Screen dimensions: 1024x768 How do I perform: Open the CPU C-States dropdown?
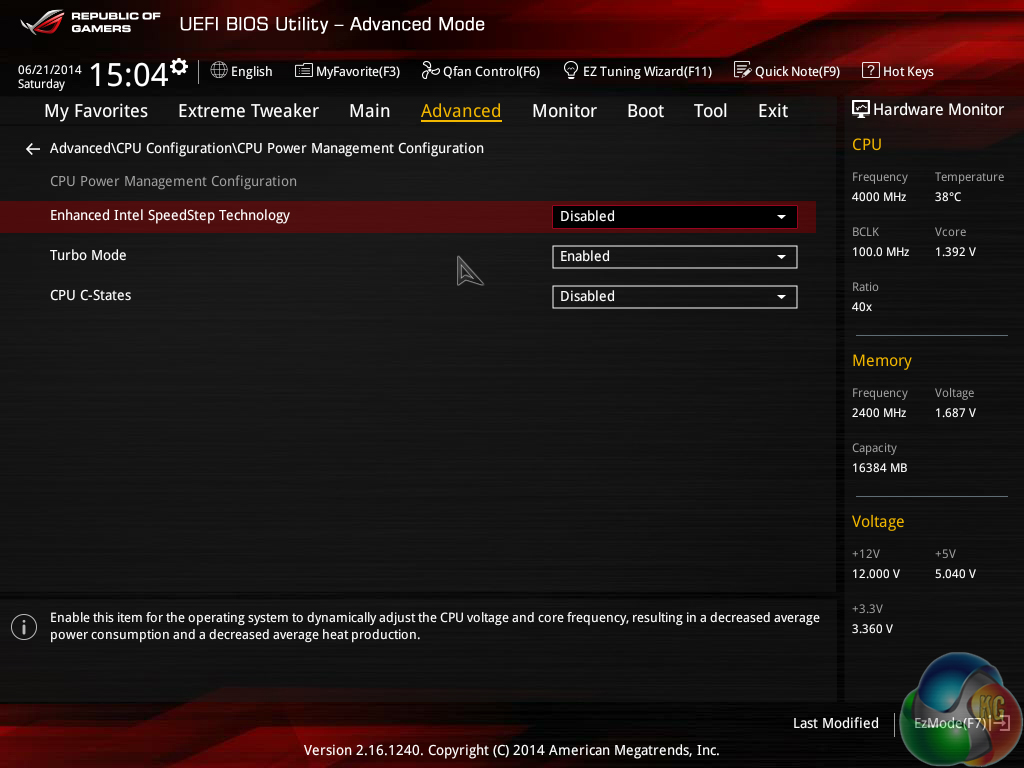[x=675, y=296]
